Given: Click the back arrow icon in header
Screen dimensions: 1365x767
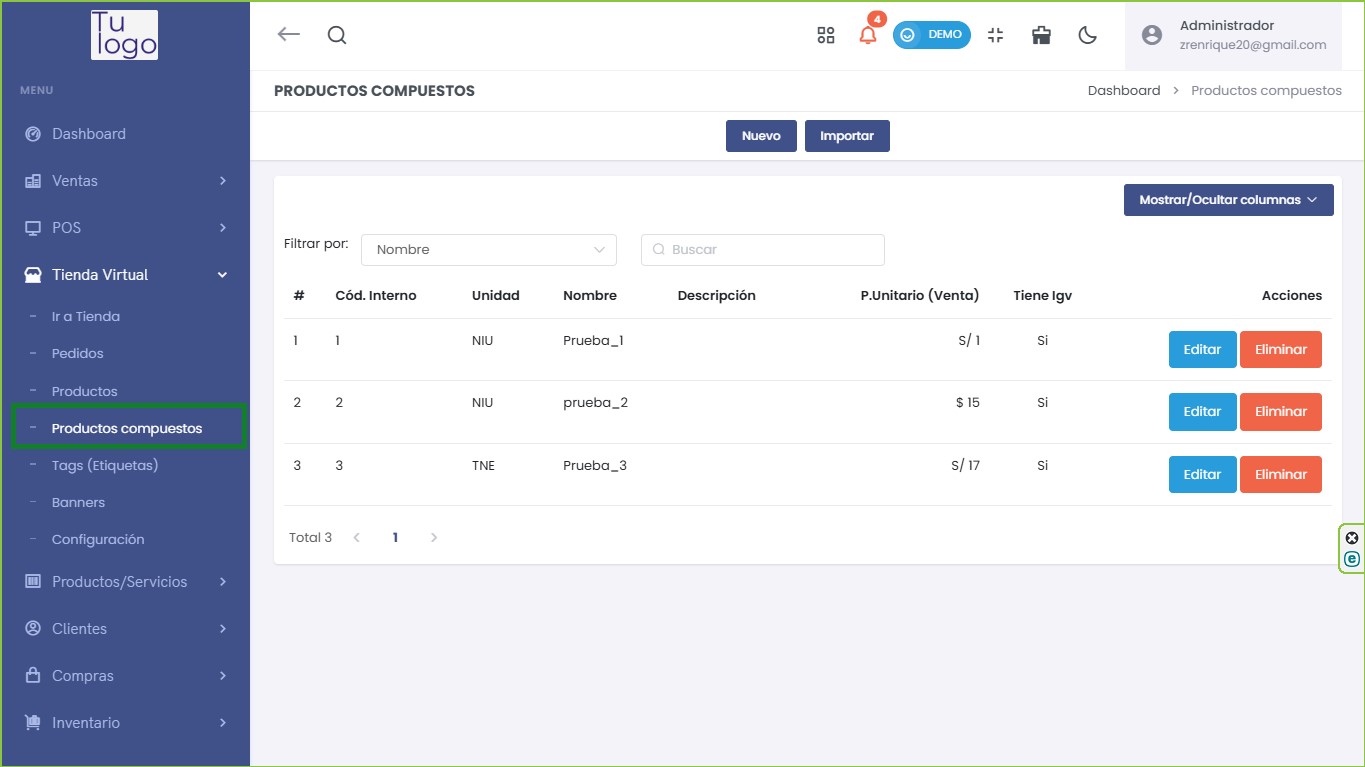Looking at the screenshot, I should [288, 35].
